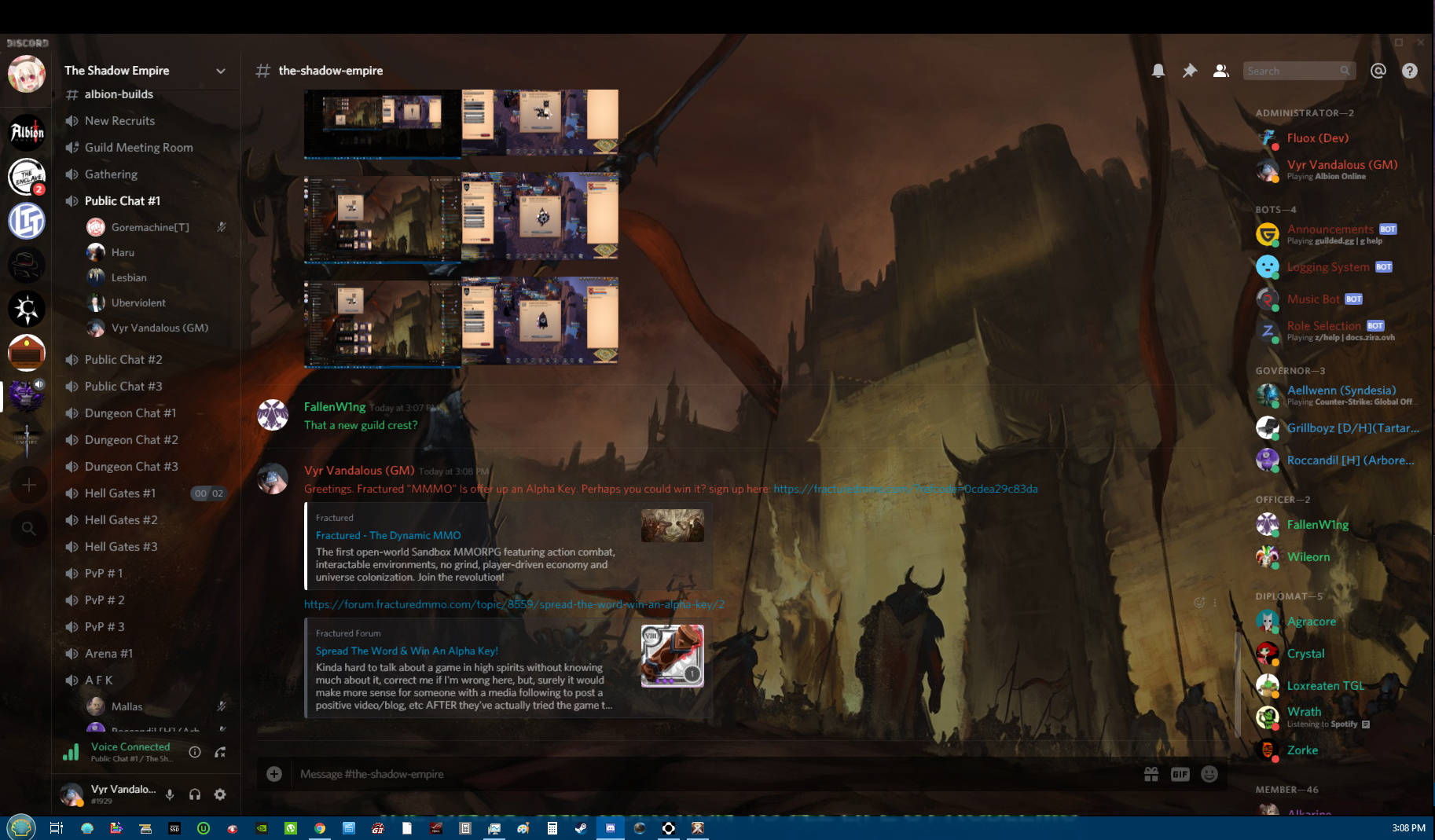Open notification settings bell icon
The width and height of the screenshot is (1435, 840).
1158,71
